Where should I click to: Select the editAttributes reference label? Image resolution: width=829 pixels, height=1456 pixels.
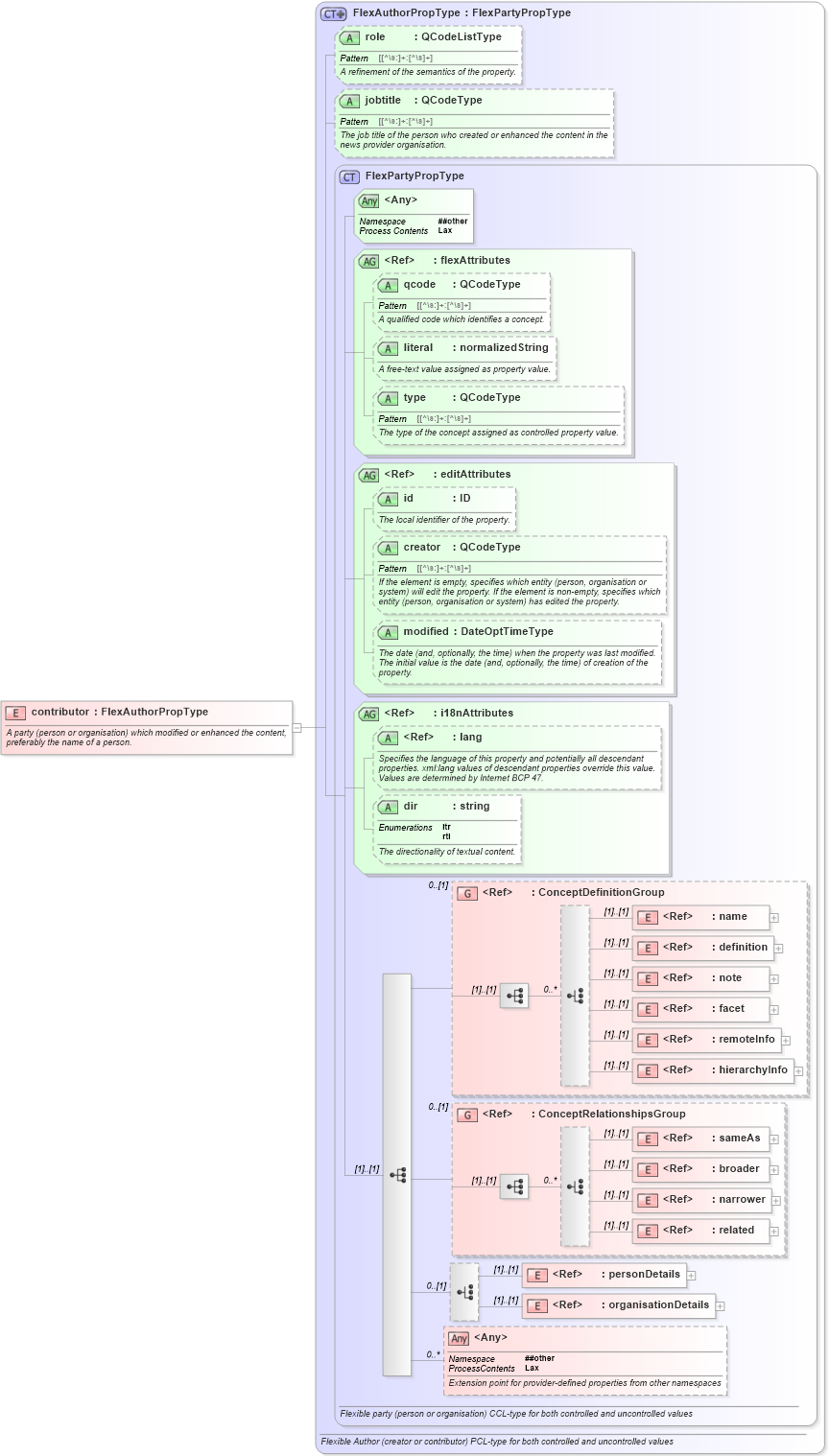tap(475, 474)
